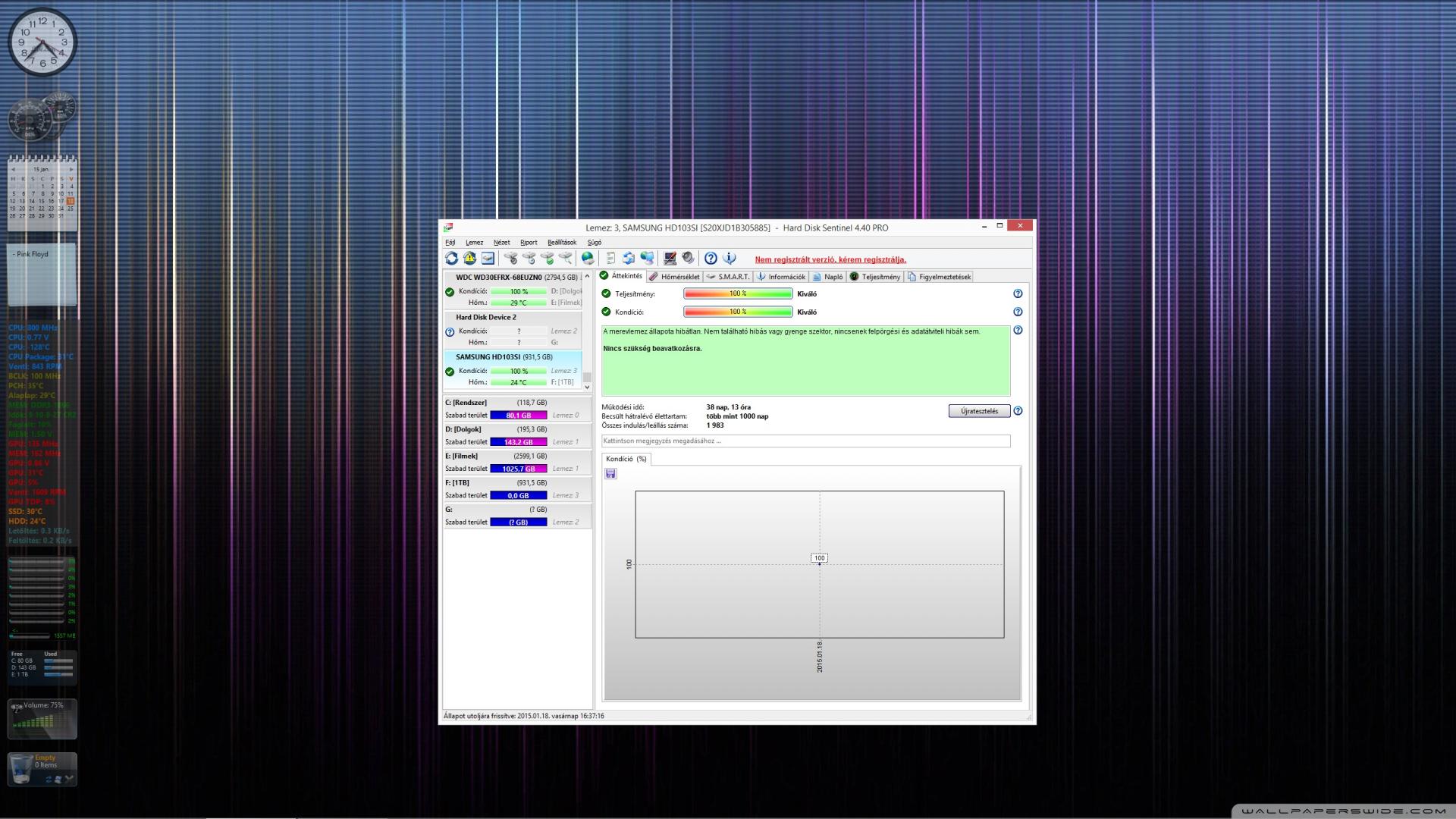This screenshot has height=819, width=1456.
Task: Open the Lemez menu
Action: tap(474, 243)
